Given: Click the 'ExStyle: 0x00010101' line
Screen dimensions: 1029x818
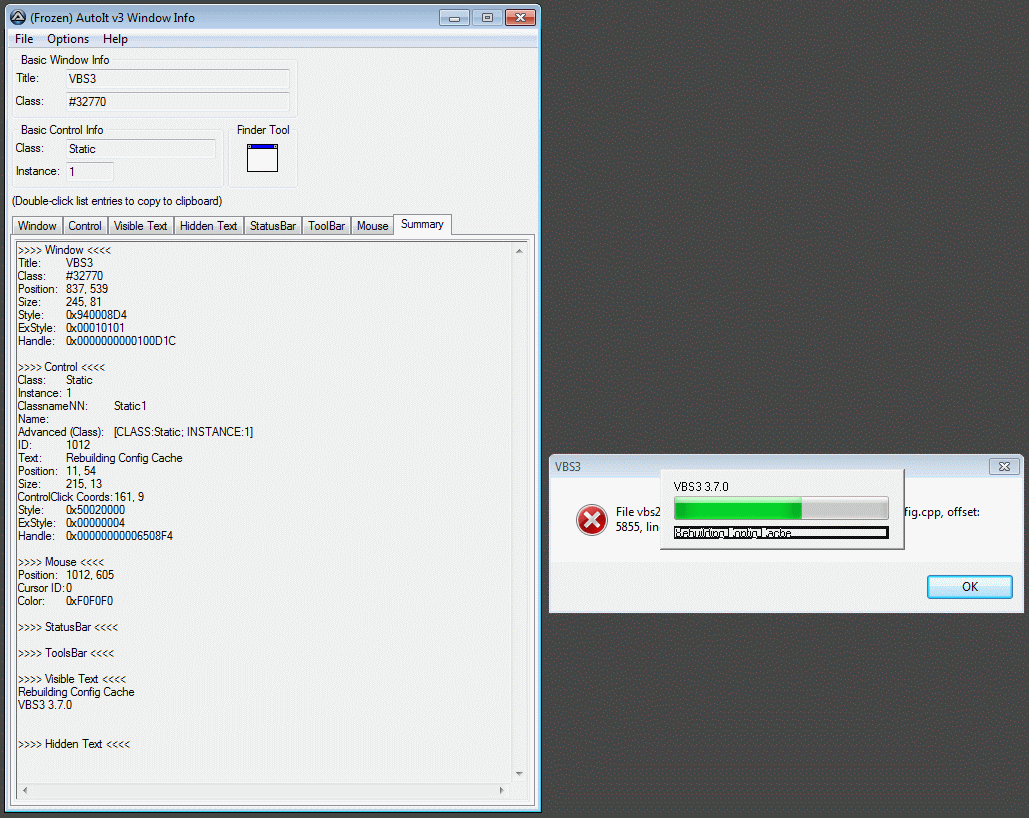Looking at the screenshot, I should (x=71, y=328).
